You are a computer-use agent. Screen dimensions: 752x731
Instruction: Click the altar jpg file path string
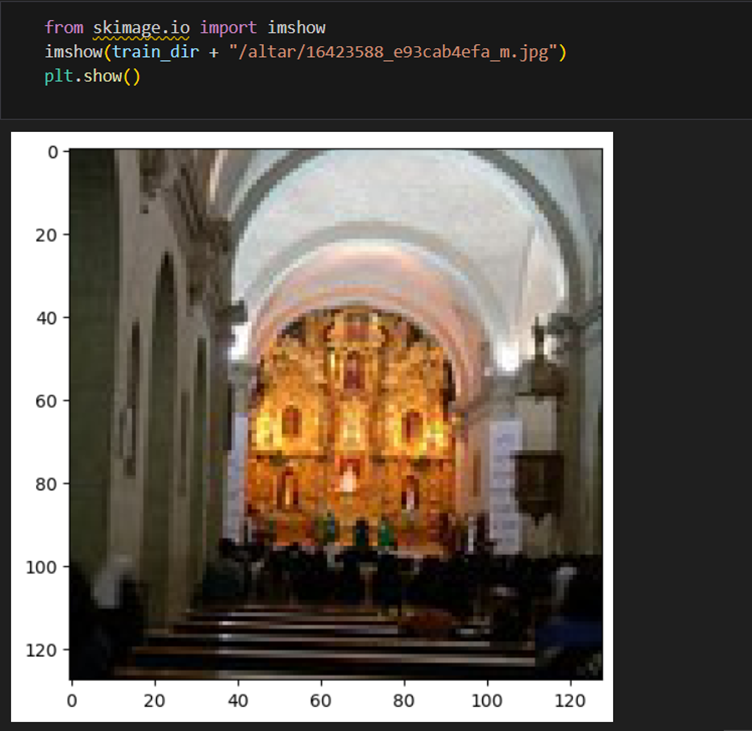(393, 52)
